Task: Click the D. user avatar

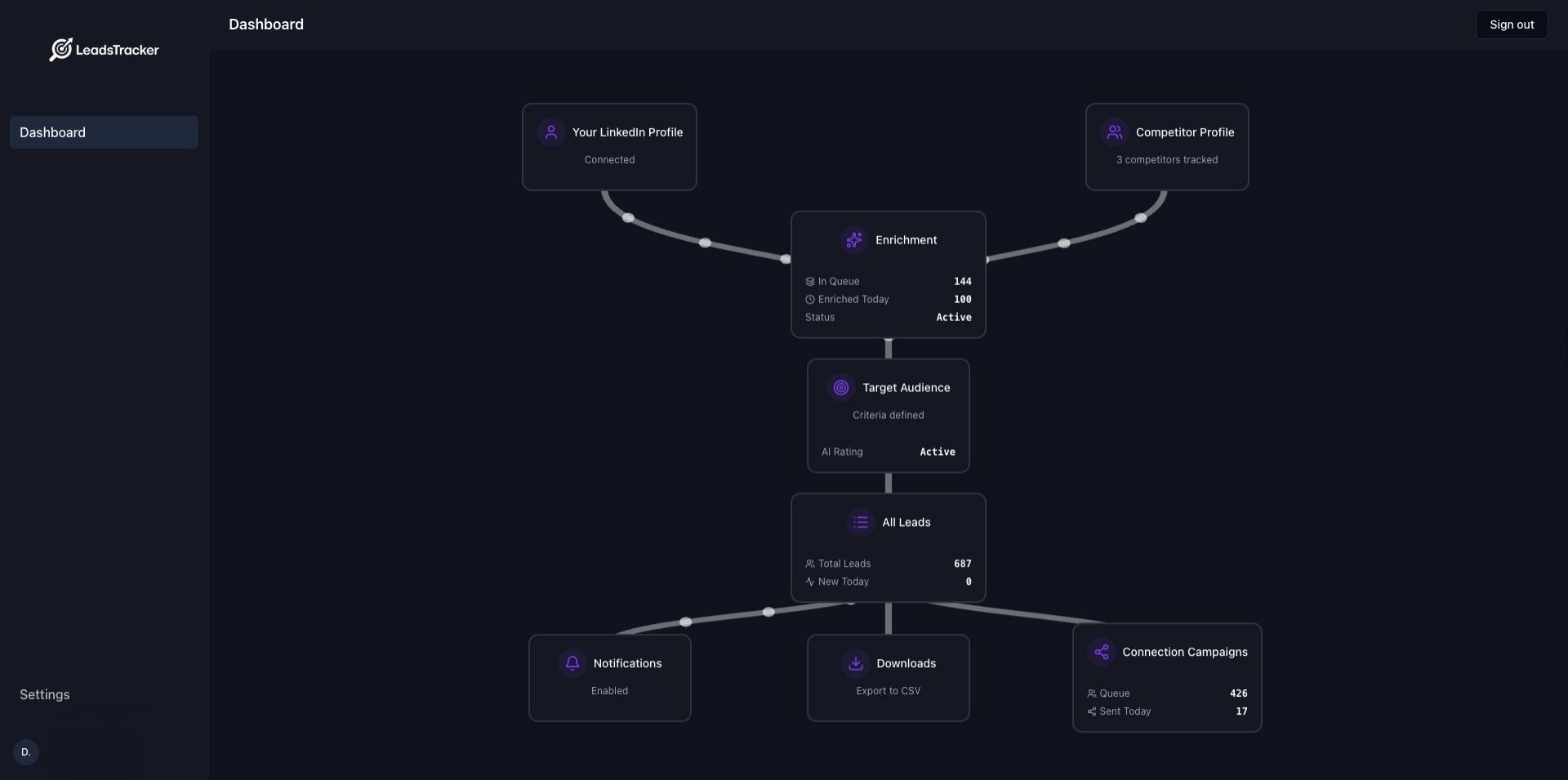Action: (x=24, y=751)
